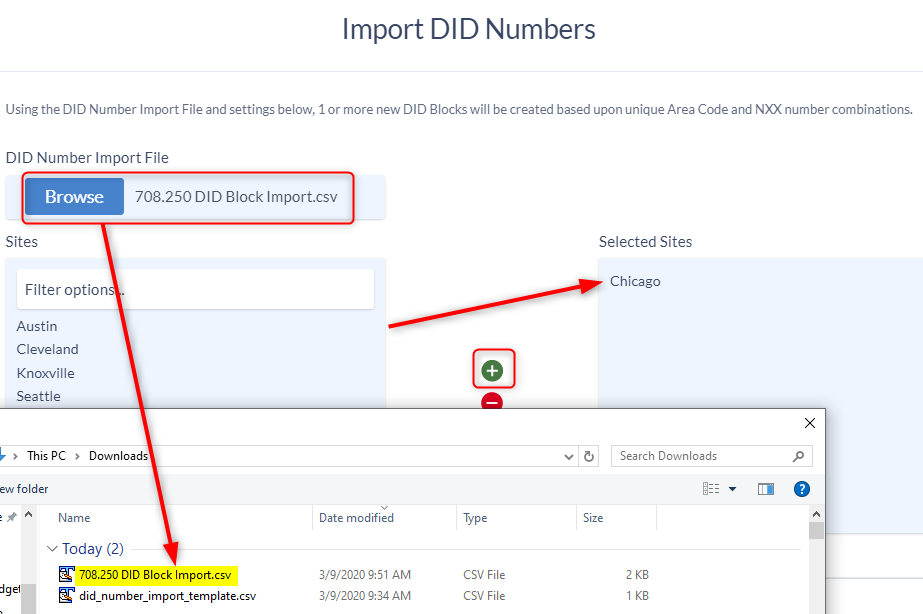The height and width of the screenshot is (614, 923).
Task: Sort files by Date modified column
Action: 356,517
